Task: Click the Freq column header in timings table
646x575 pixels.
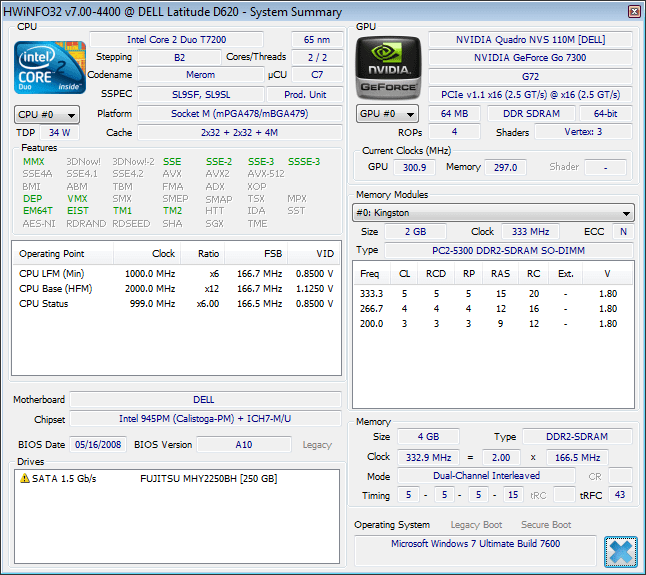Action: click(x=370, y=274)
